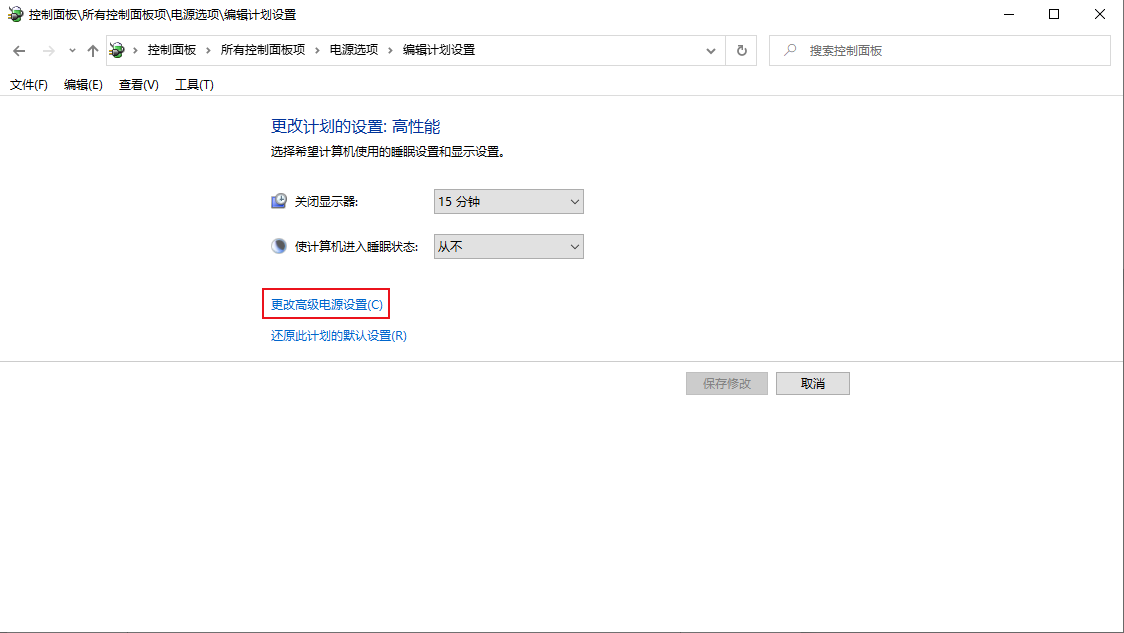Refresh the current page
The width and height of the screenshot is (1124, 633).
tap(741, 51)
